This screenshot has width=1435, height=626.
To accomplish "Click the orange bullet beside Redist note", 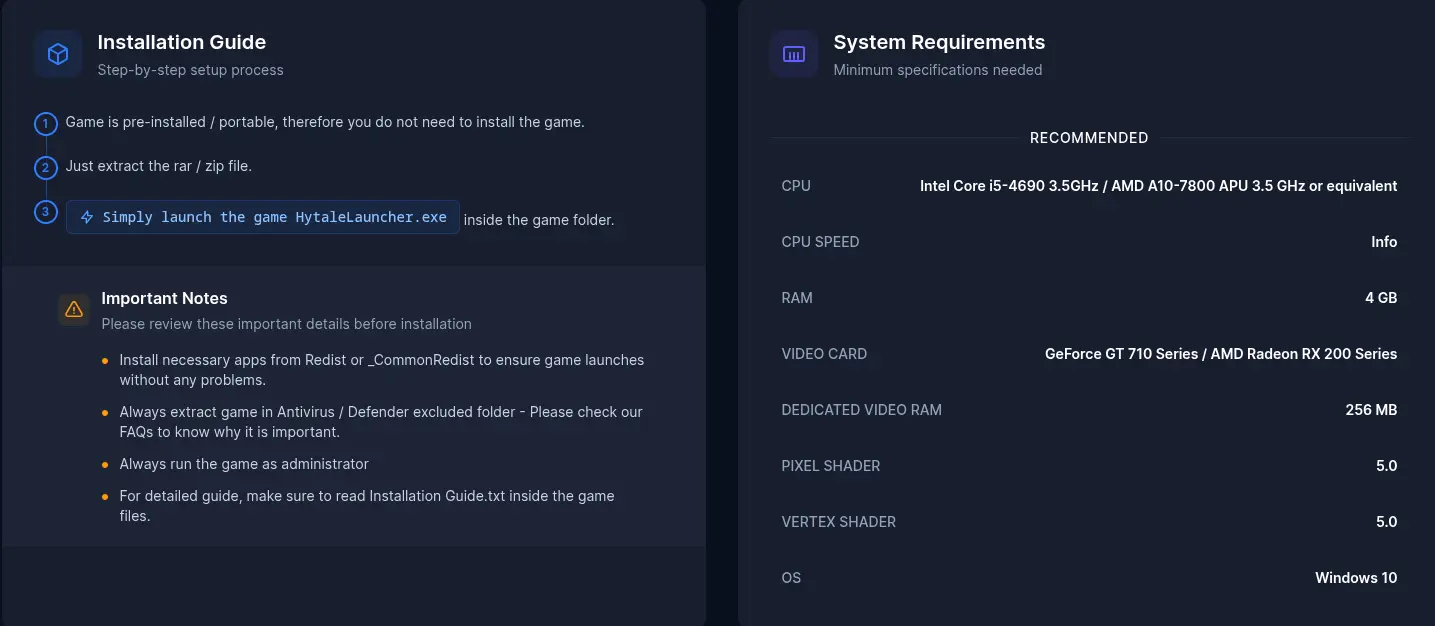I will tap(105, 360).
